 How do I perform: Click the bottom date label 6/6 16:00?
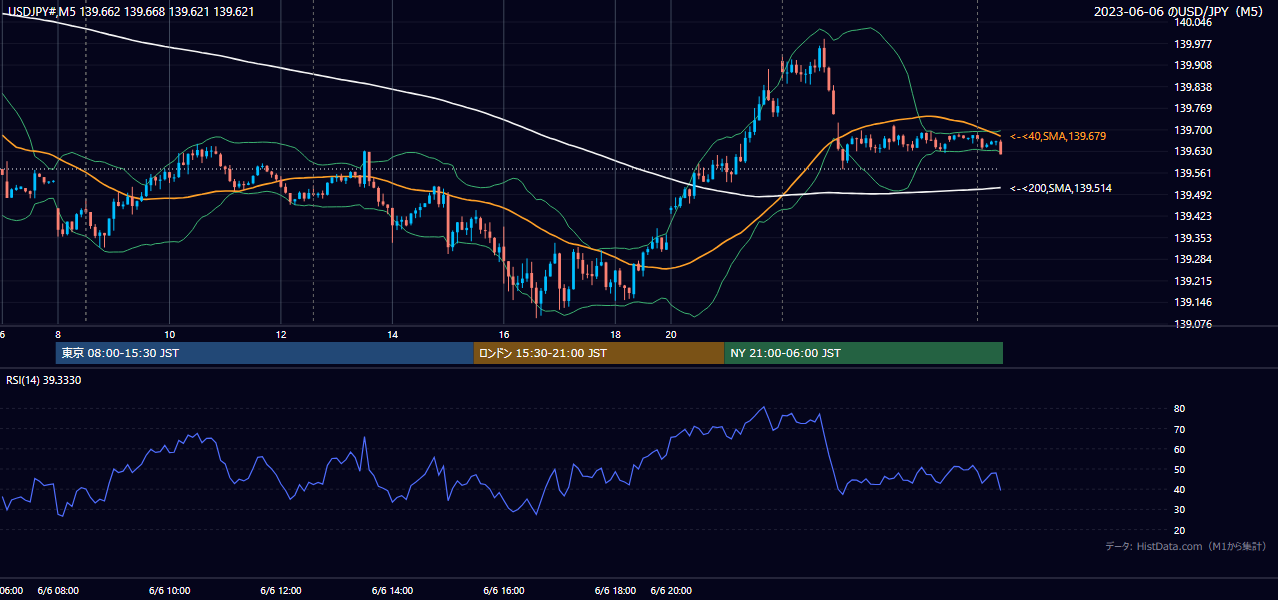point(504,591)
